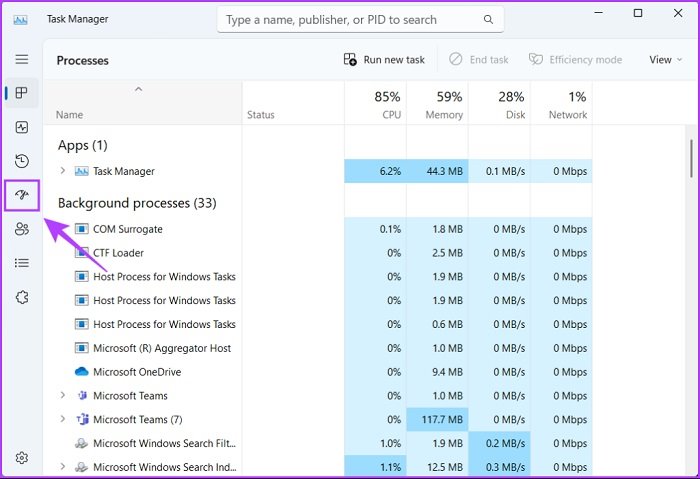Open the App history icon in sidebar

(21, 161)
